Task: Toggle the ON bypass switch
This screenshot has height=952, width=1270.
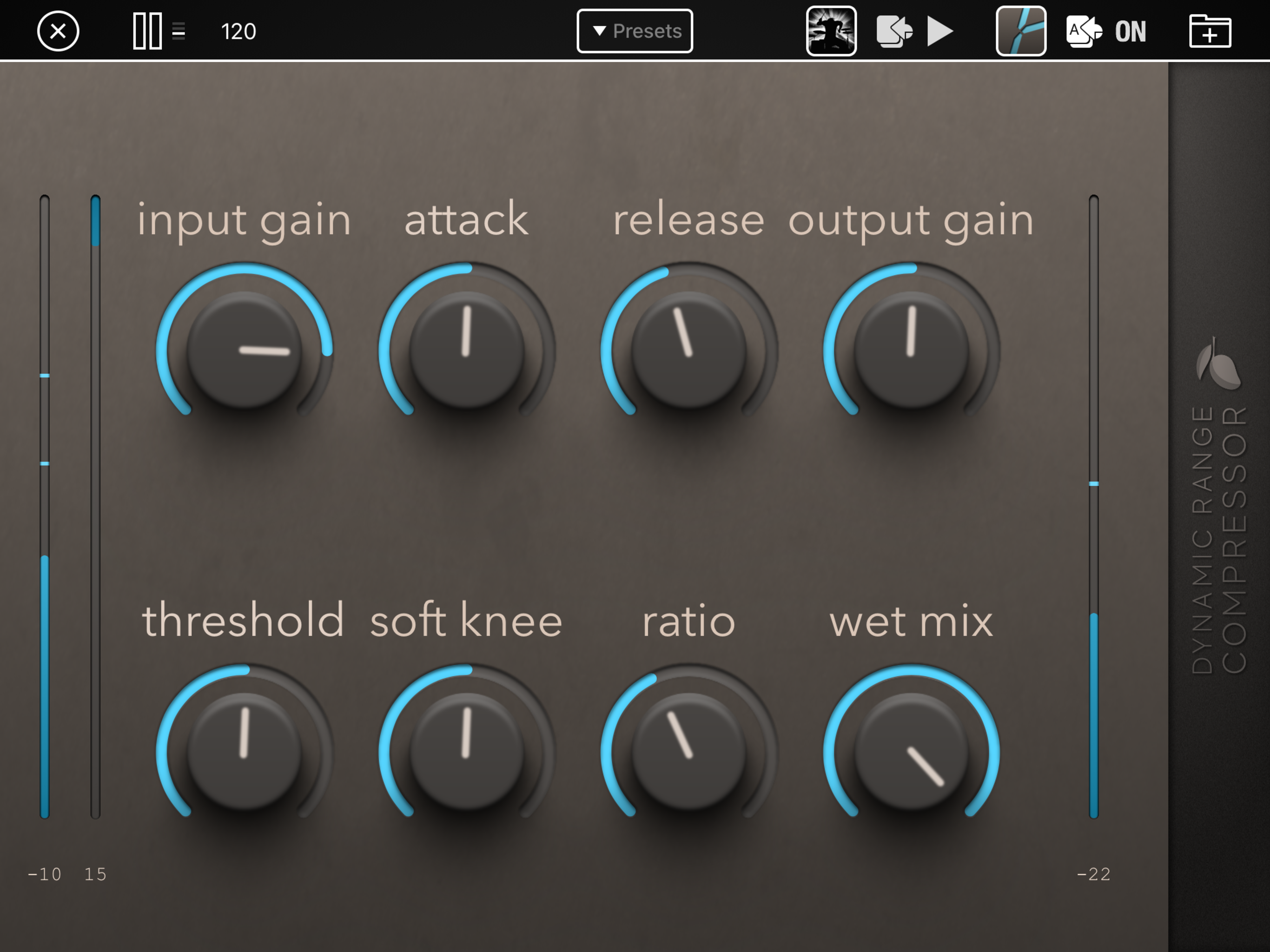Action: [1130, 31]
